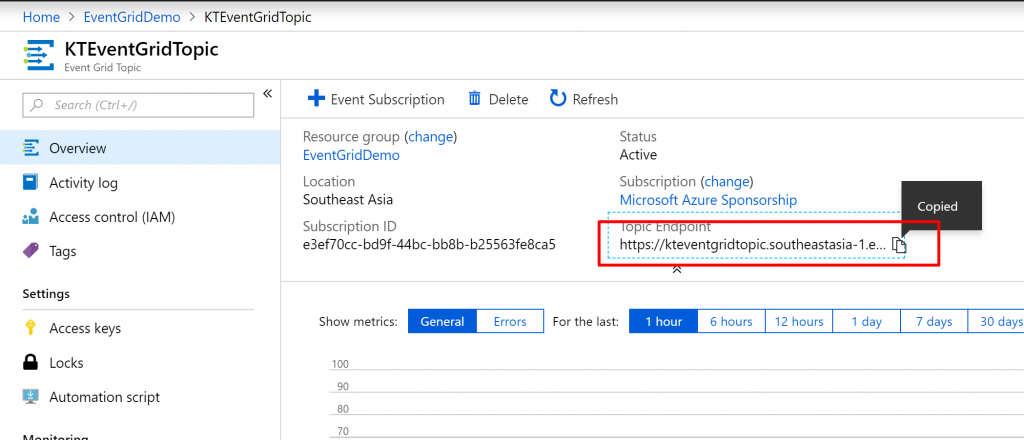Click the magnifier icon in search box

coord(37,105)
